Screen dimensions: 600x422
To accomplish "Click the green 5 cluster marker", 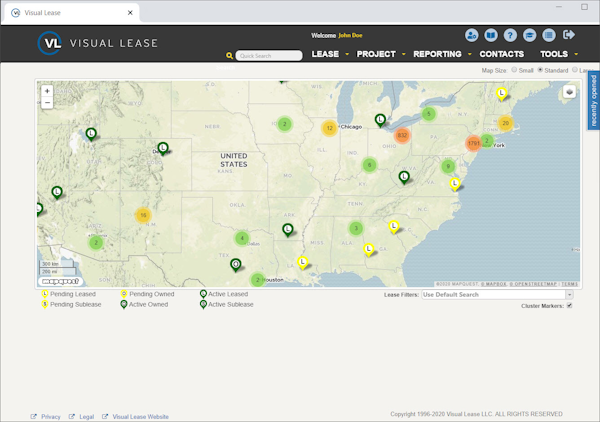I will 429,114.
